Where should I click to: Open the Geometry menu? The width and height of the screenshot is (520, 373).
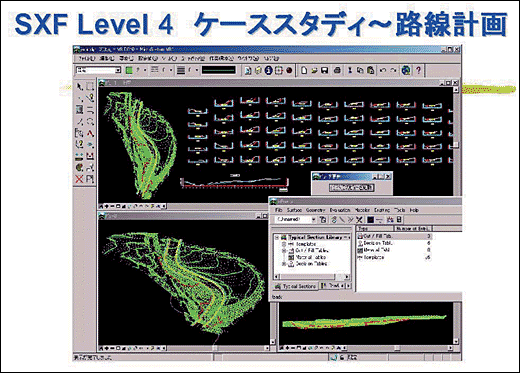point(315,210)
